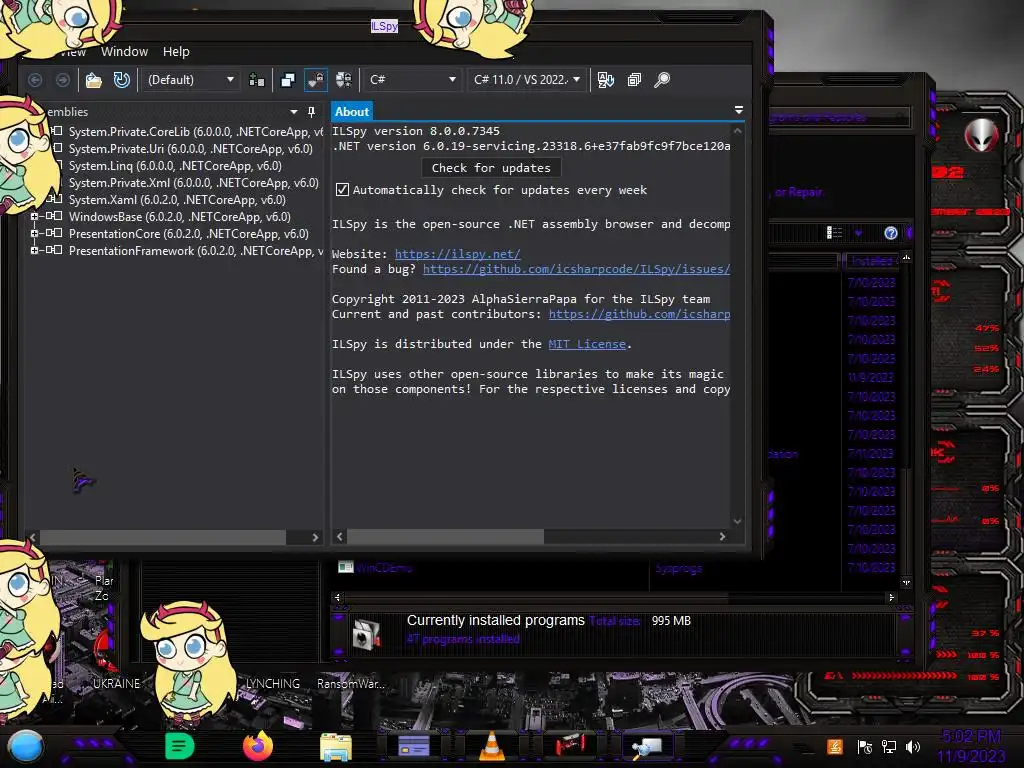Click the assembly tree horizontal scrollbar thumb
The width and height of the screenshot is (1024, 768).
pos(163,537)
